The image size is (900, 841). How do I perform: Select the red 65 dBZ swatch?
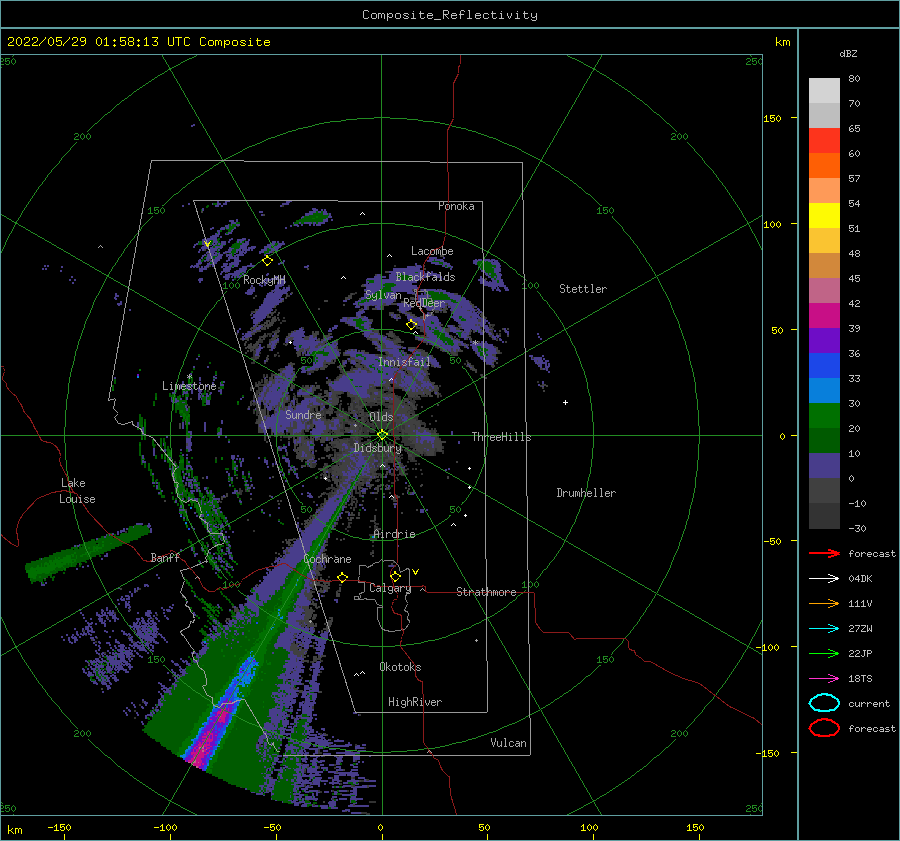tap(824, 140)
